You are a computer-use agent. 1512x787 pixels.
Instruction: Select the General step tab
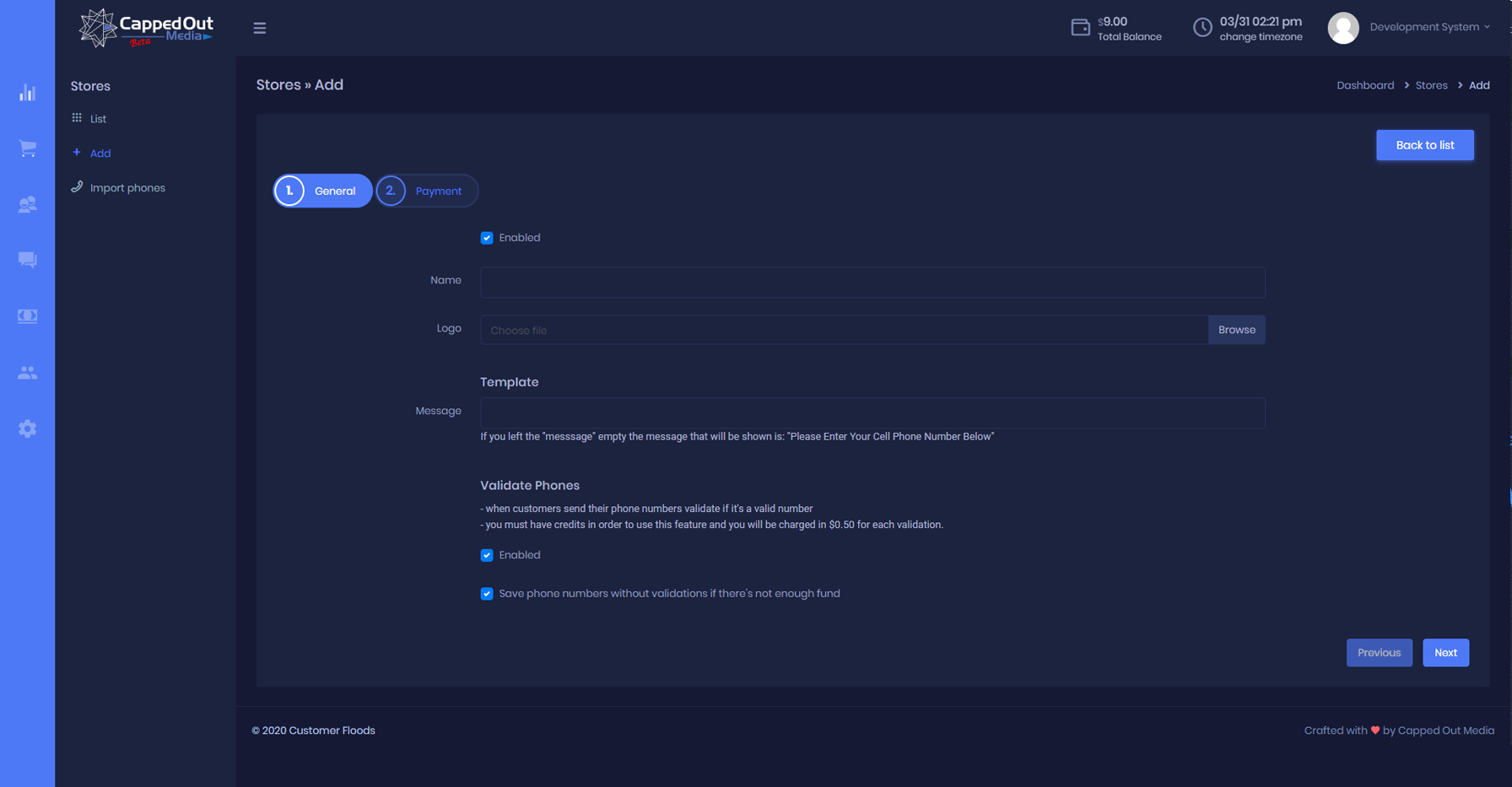323,191
